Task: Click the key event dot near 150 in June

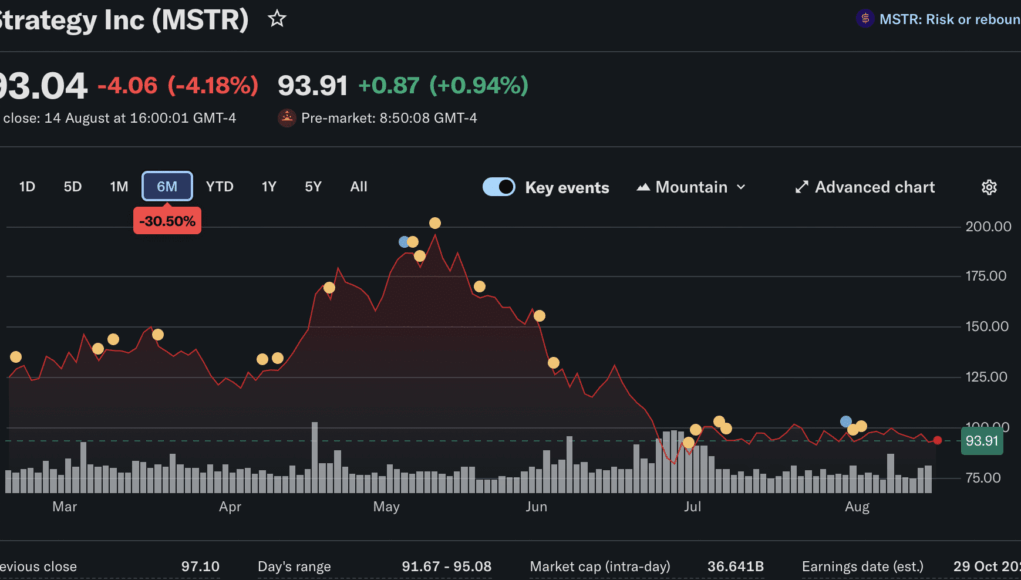Action: (x=539, y=316)
